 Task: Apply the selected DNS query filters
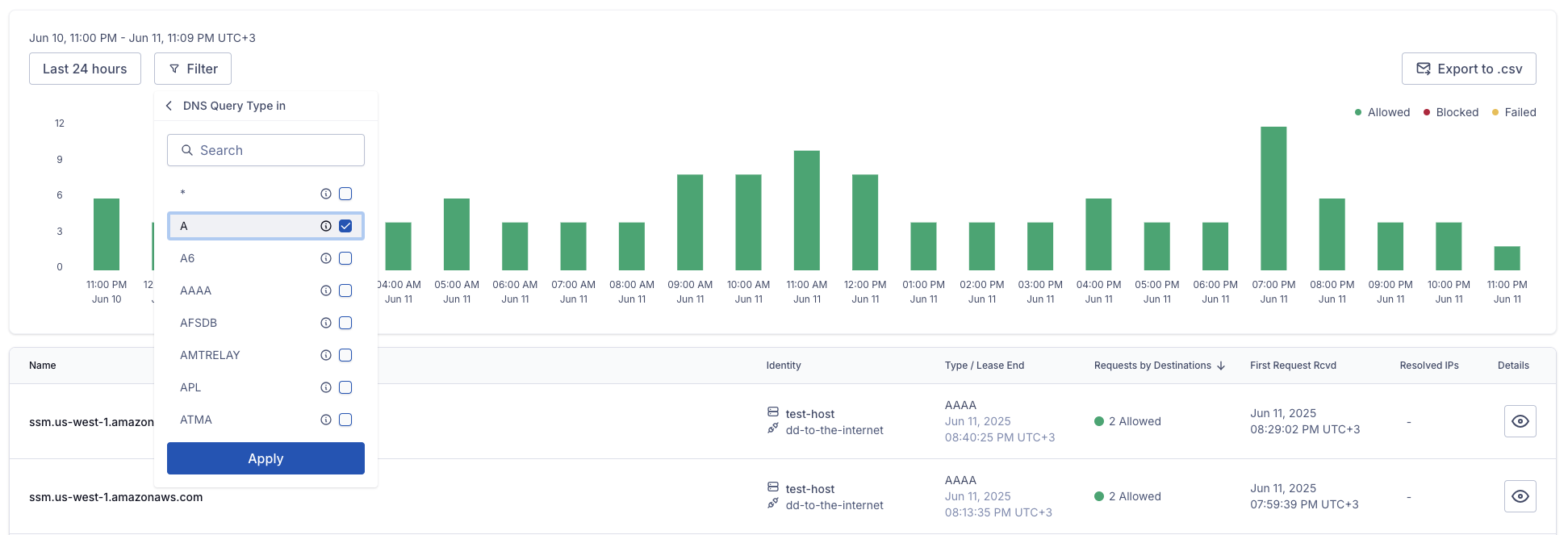pos(266,458)
